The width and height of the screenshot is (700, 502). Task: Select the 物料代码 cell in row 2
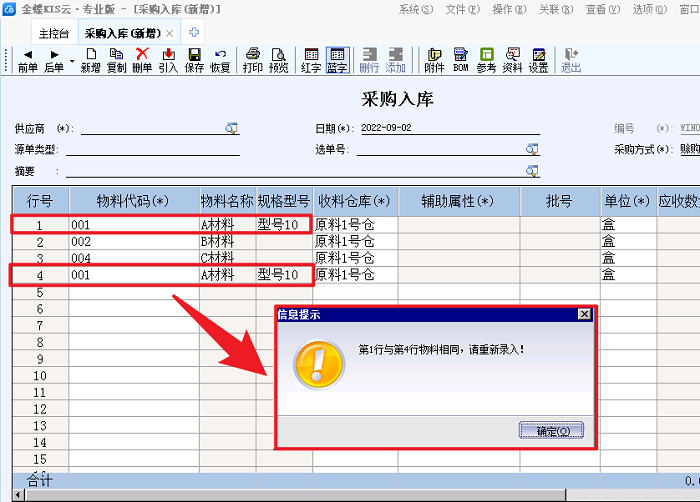coord(133,242)
